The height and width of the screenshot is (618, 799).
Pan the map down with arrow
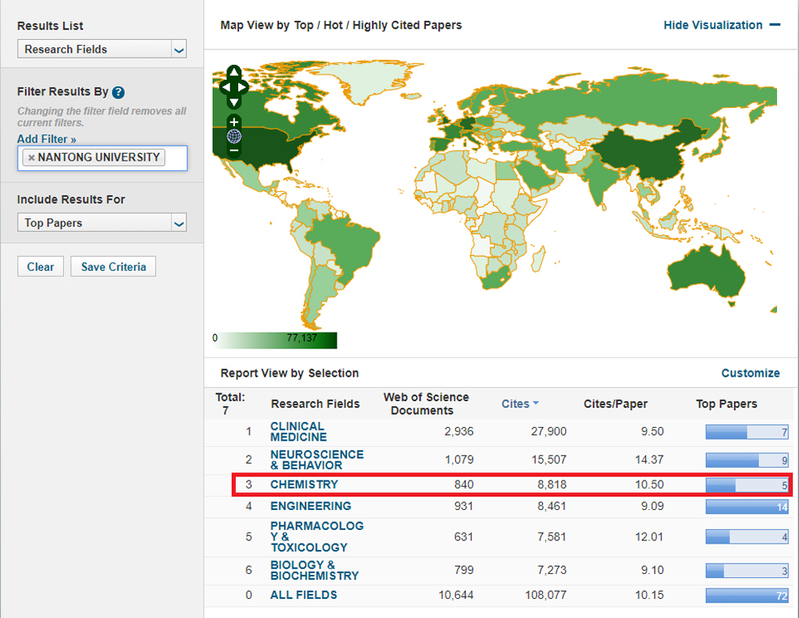(x=233, y=101)
